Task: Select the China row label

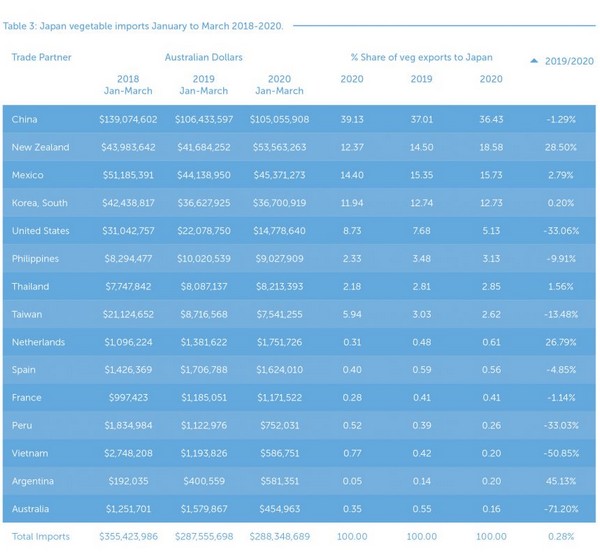Action: pyautogui.click(x=25, y=119)
